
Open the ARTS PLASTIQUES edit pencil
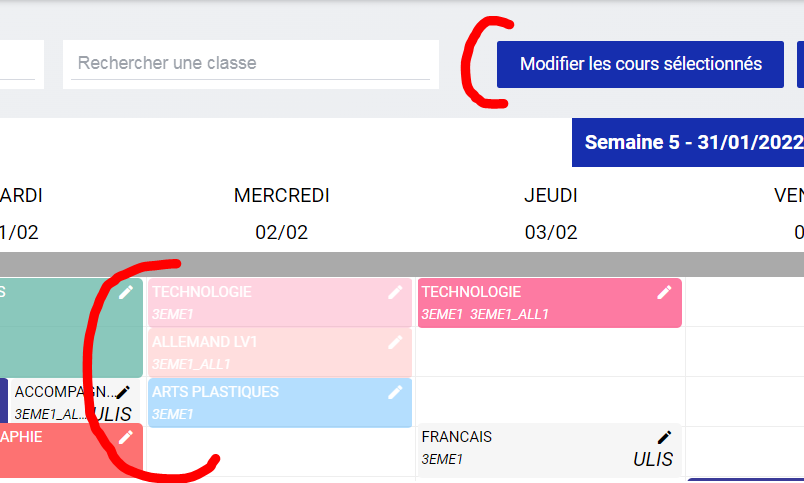click(396, 392)
